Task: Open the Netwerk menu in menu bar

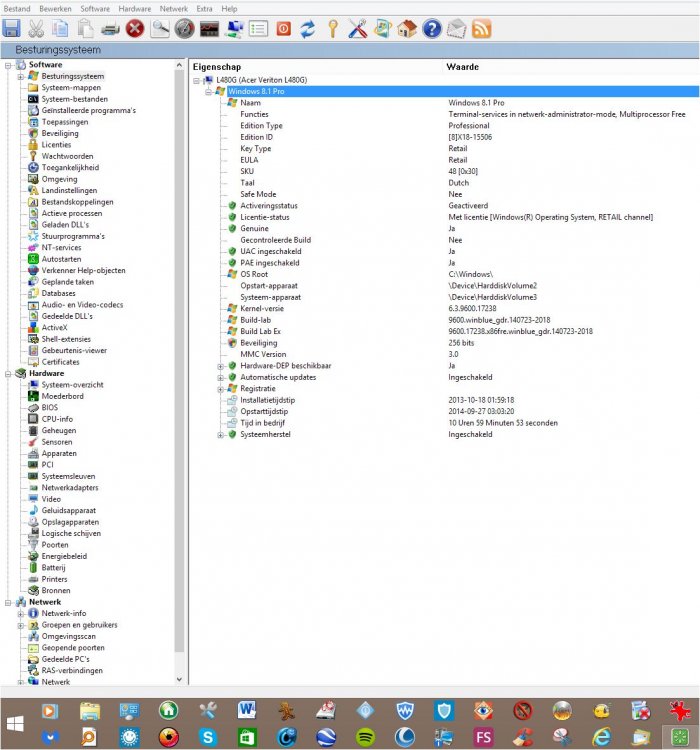Action: (x=173, y=8)
